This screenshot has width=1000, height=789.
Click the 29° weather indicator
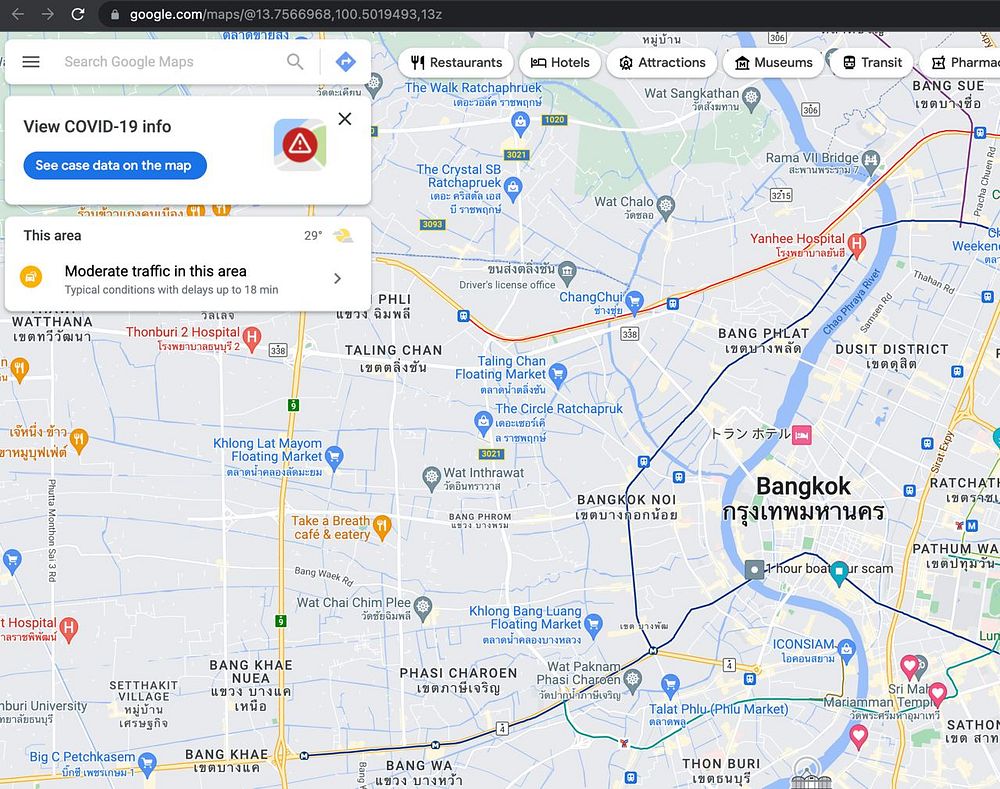312,235
